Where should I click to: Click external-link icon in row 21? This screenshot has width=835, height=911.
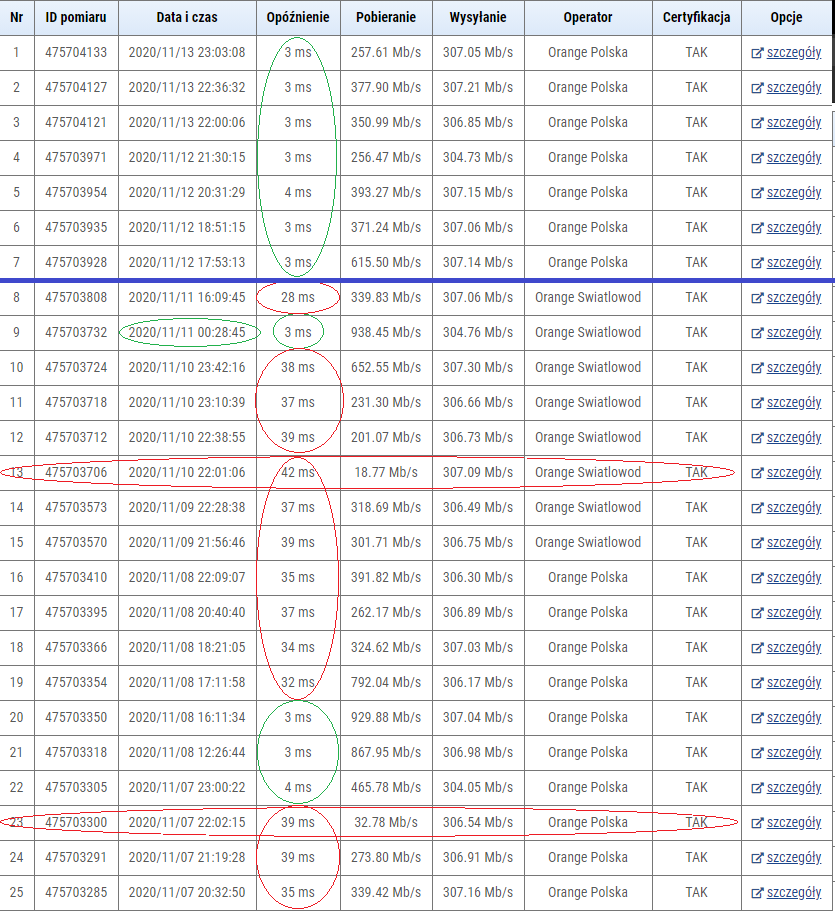pyautogui.click(x=757, y=753)
